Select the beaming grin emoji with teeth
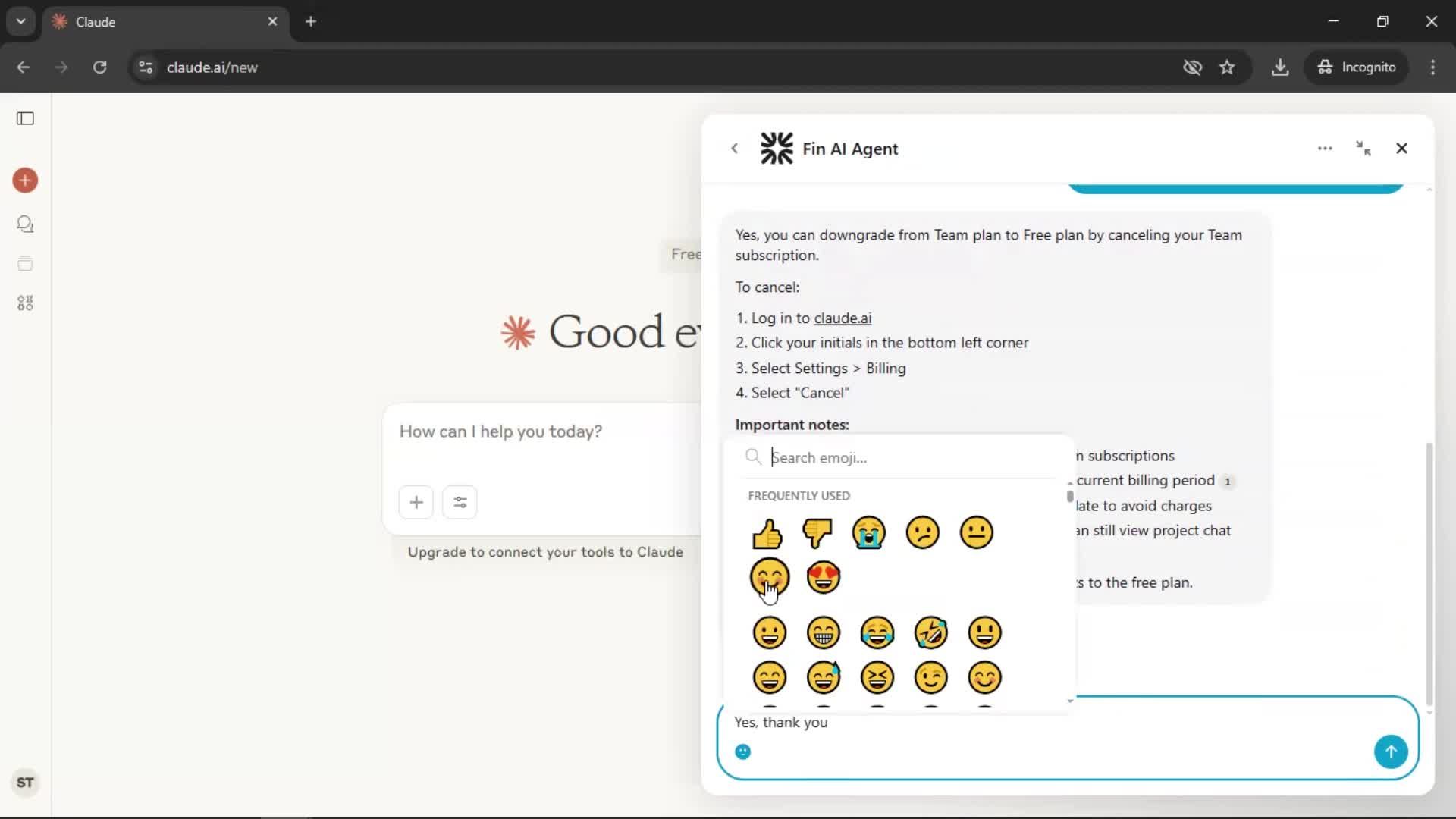The width and height of the screenshot is (1456, 819). click(x=824, y=632)
